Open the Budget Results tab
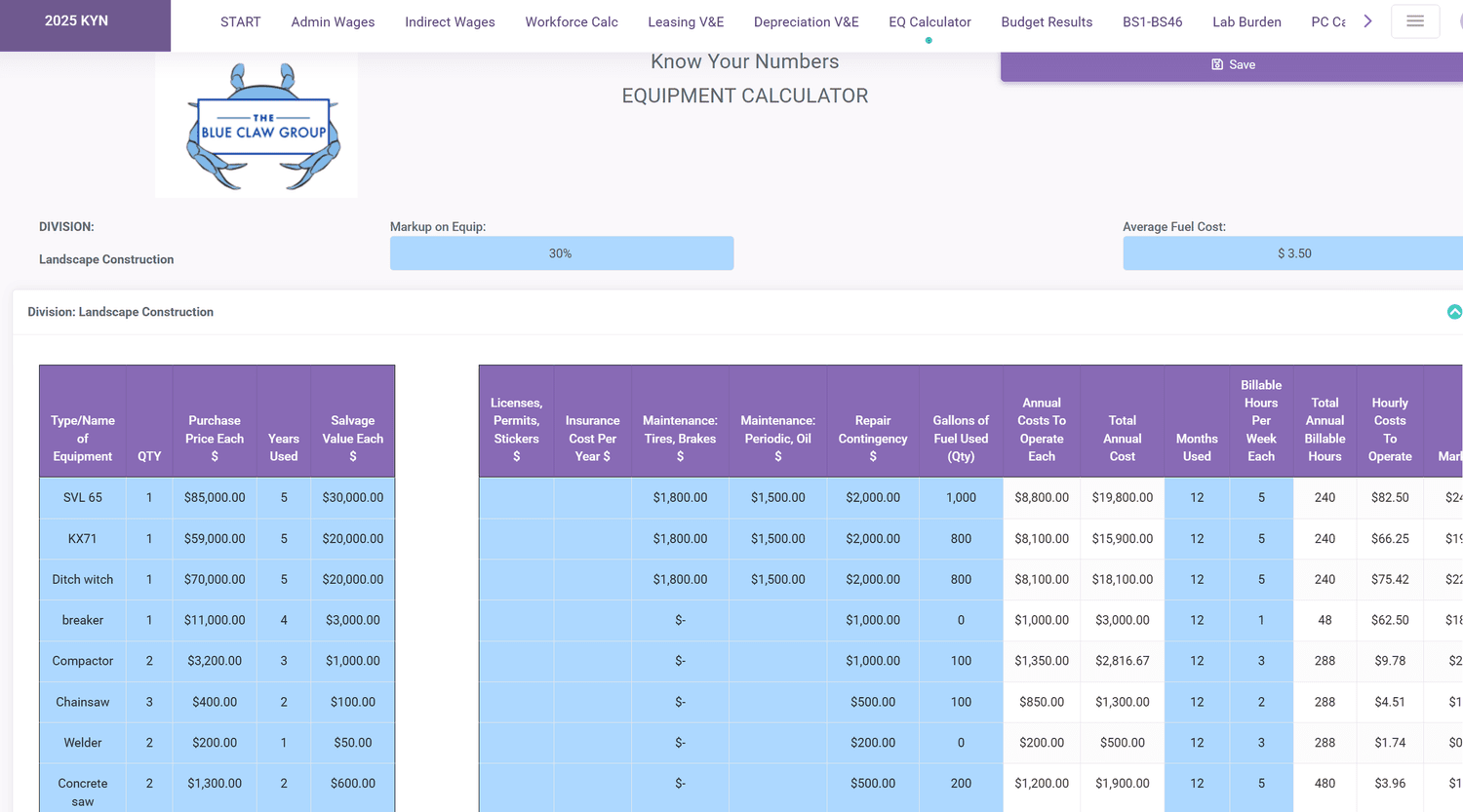Viewport: 1463px width, 812px height. pyautogui.click(x=1047, y=22)
